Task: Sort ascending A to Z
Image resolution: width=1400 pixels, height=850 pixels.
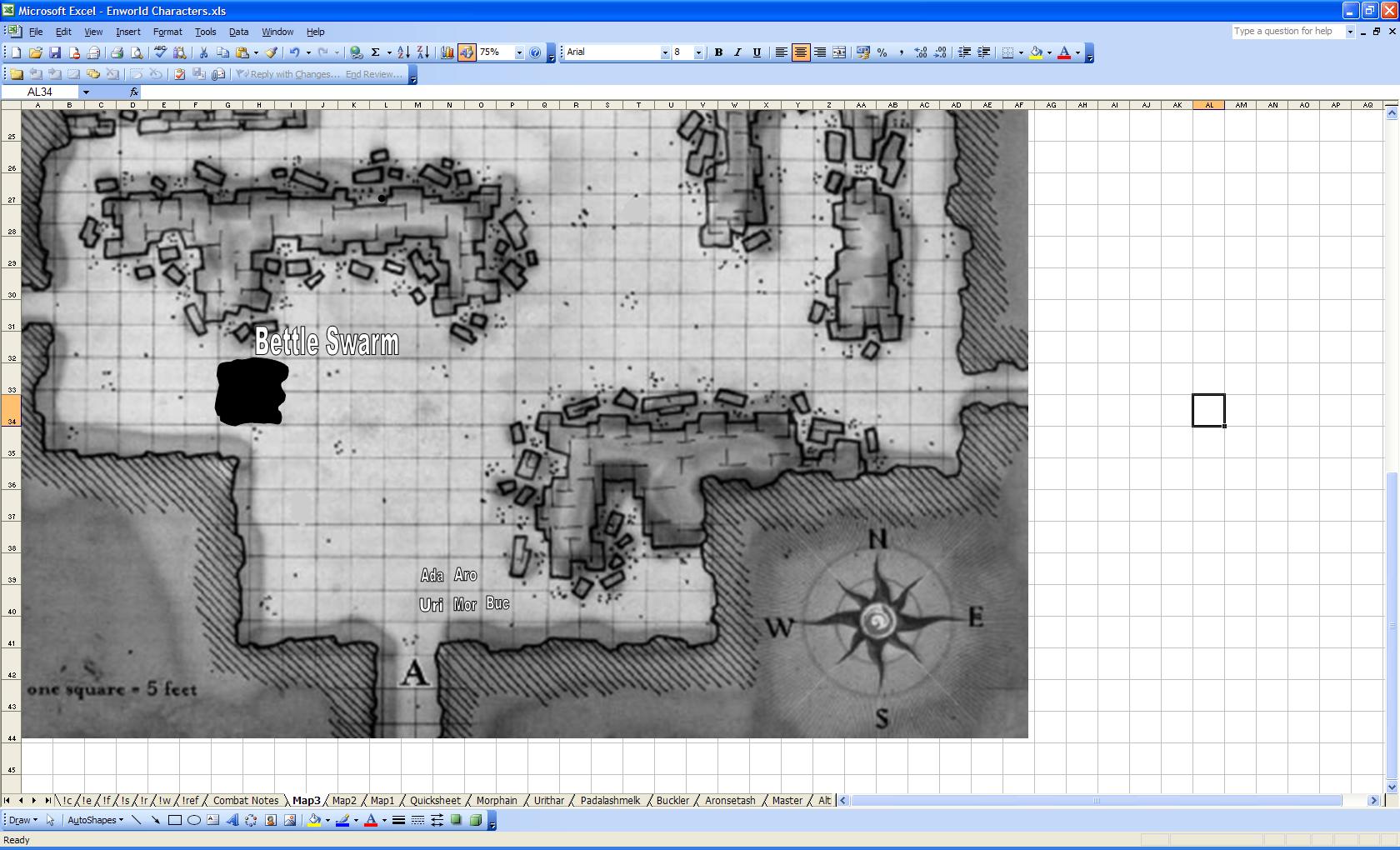Action: click(x=403, y=52)
